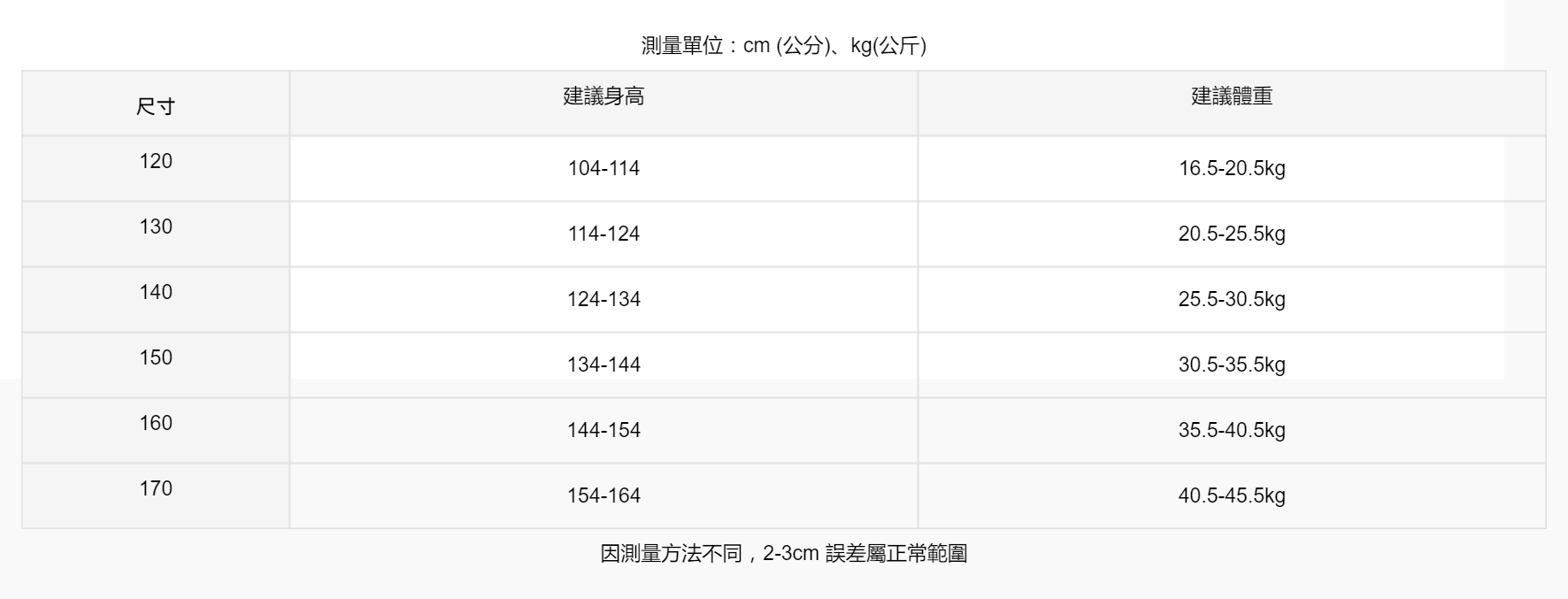Screen dimensions: 1568x599
Task: Click the 建議身高 column header
Action: point(603,96)
